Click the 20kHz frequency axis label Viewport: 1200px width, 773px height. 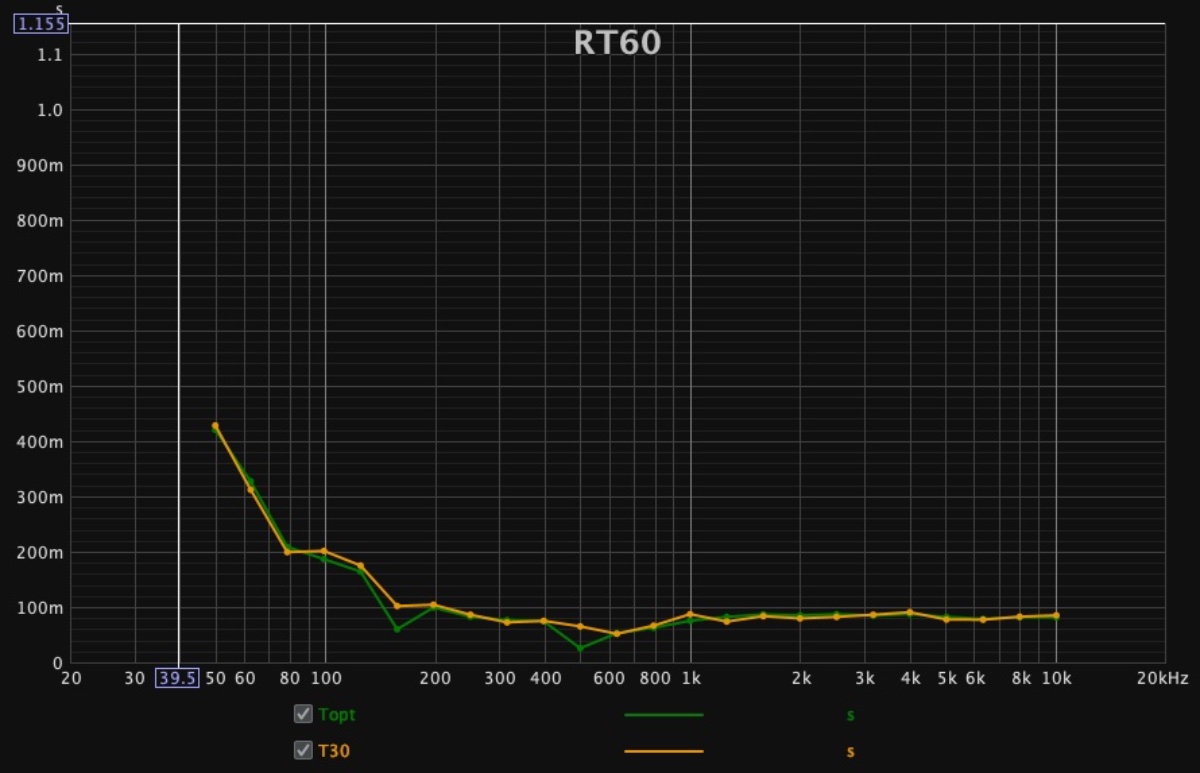[x=1163, y=678]
